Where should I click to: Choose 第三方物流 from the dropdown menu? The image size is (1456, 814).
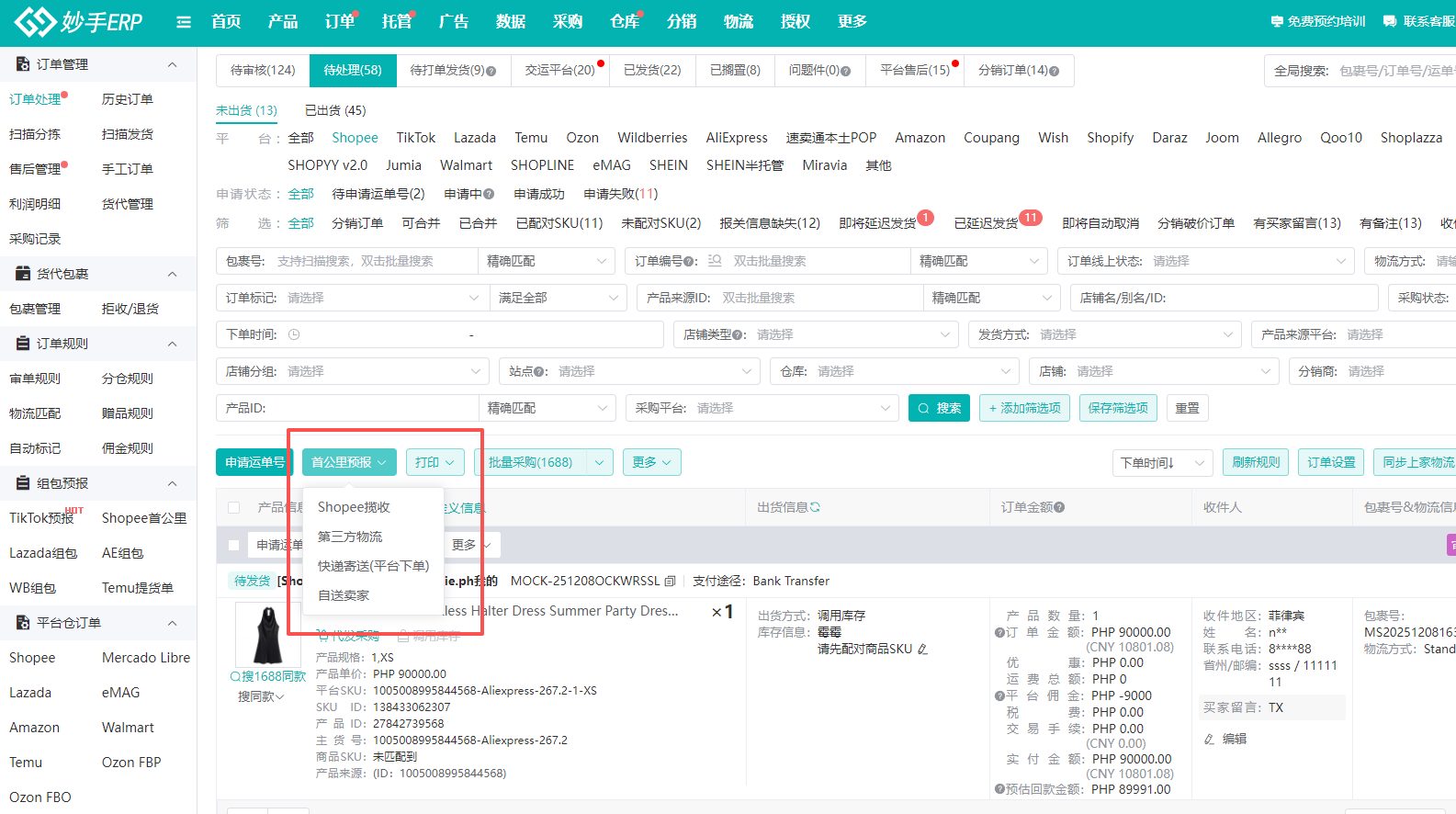[350, 537]
